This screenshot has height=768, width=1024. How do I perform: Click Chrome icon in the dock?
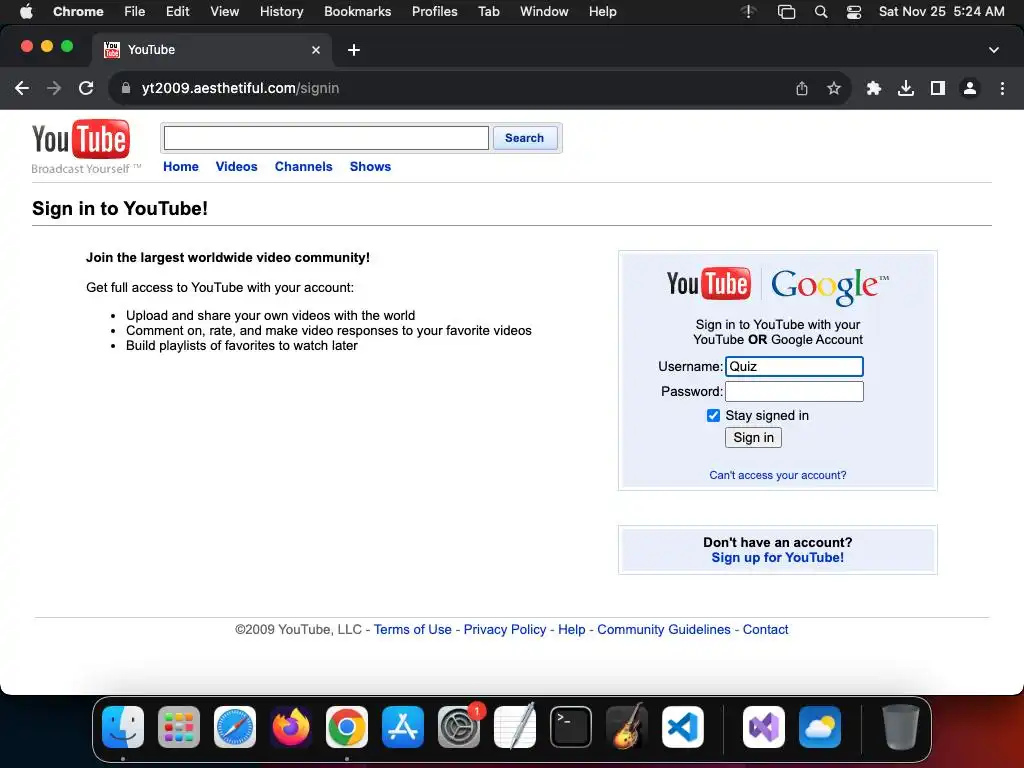point(347,727)
